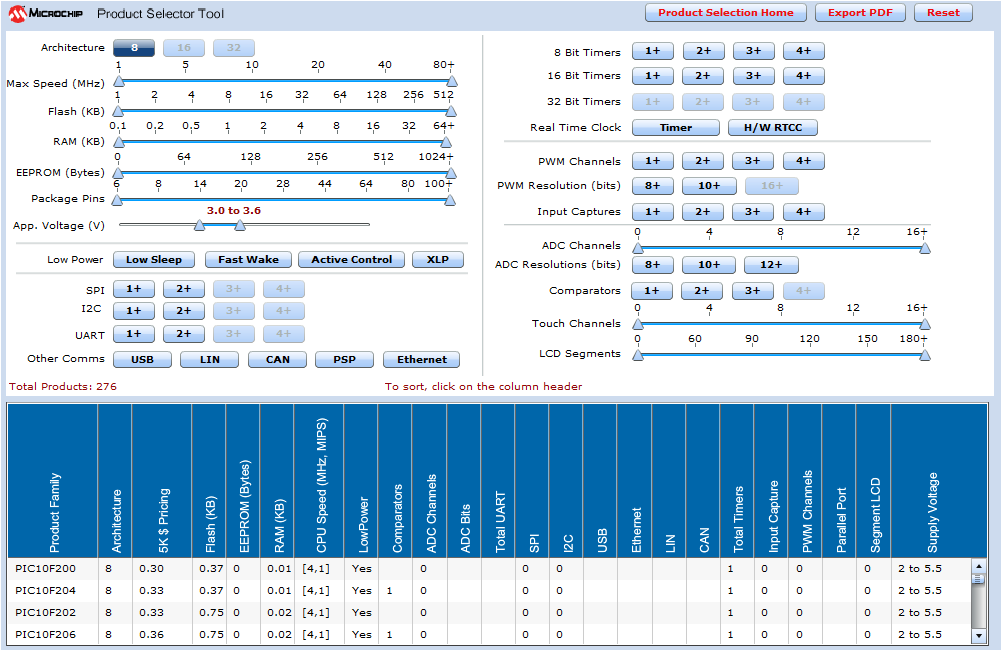Click the Max Speed right slider handle
The width and height of the screenshot is (1001, 650).
click(x=451, y=82)
